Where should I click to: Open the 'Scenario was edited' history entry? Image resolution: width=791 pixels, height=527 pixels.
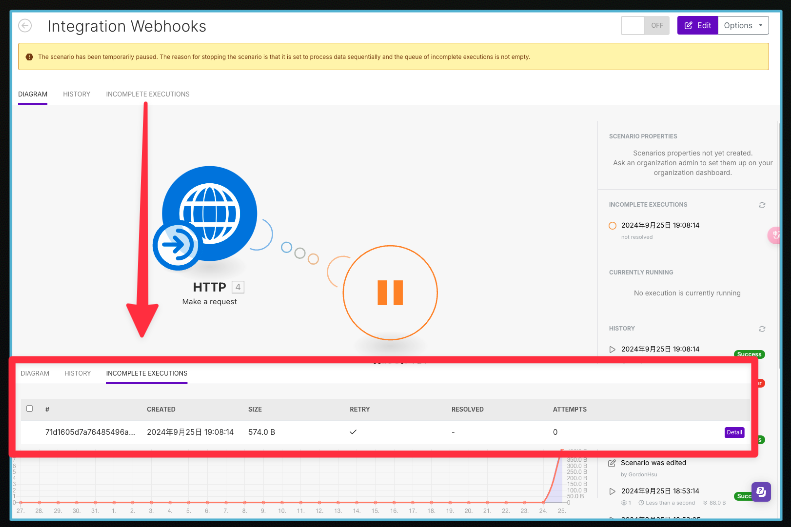coord(653,462)
